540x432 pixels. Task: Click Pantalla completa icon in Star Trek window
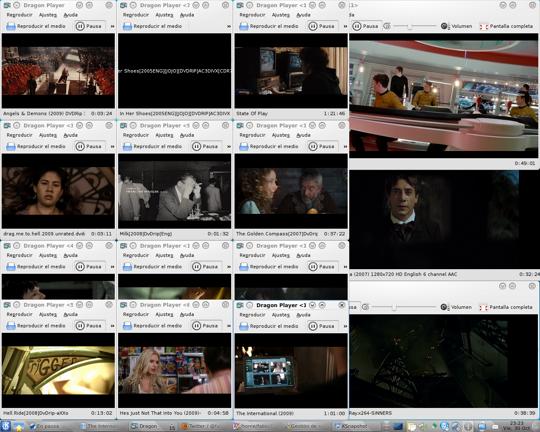[484, 27]
